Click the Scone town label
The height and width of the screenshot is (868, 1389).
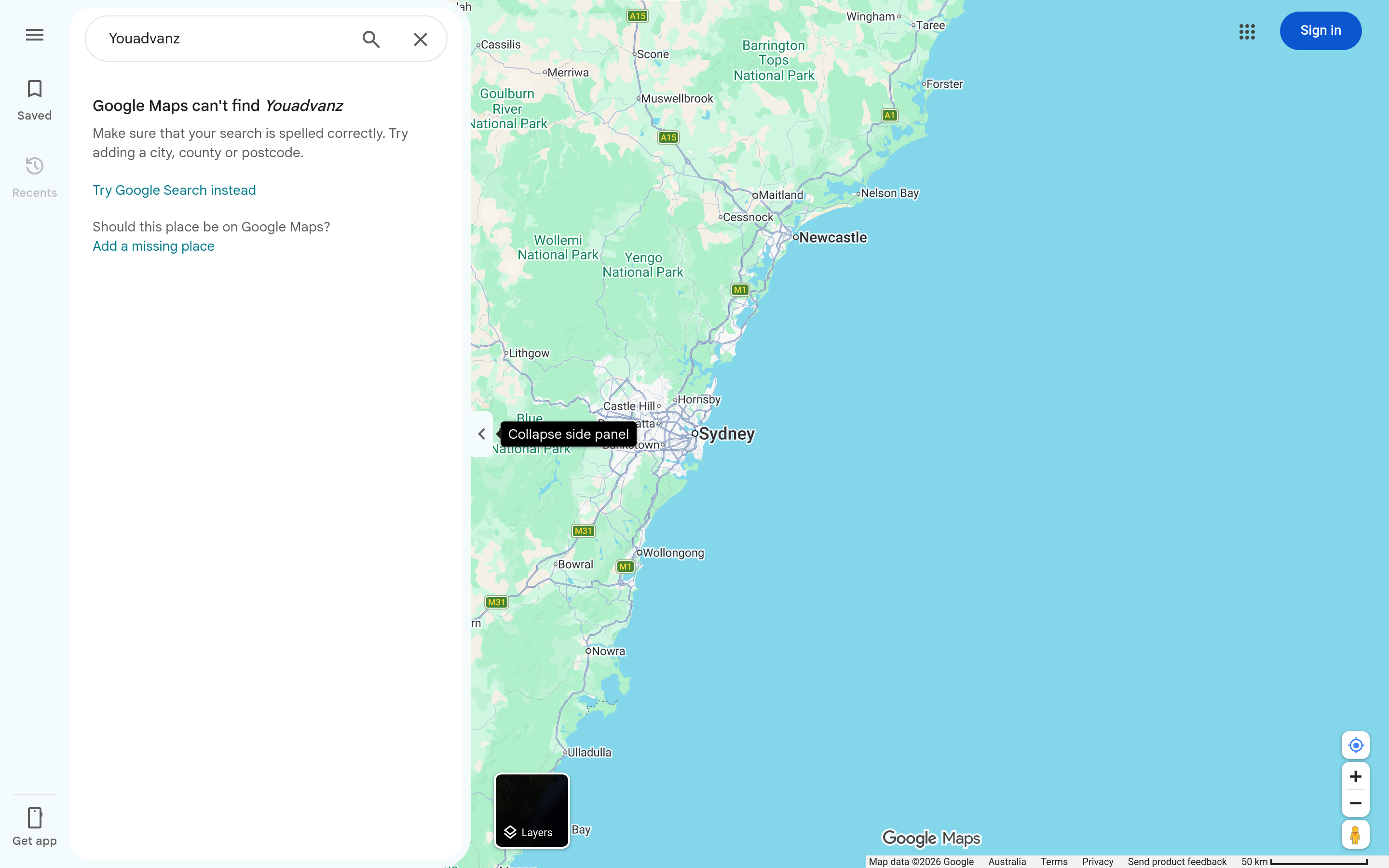(653, 54)
